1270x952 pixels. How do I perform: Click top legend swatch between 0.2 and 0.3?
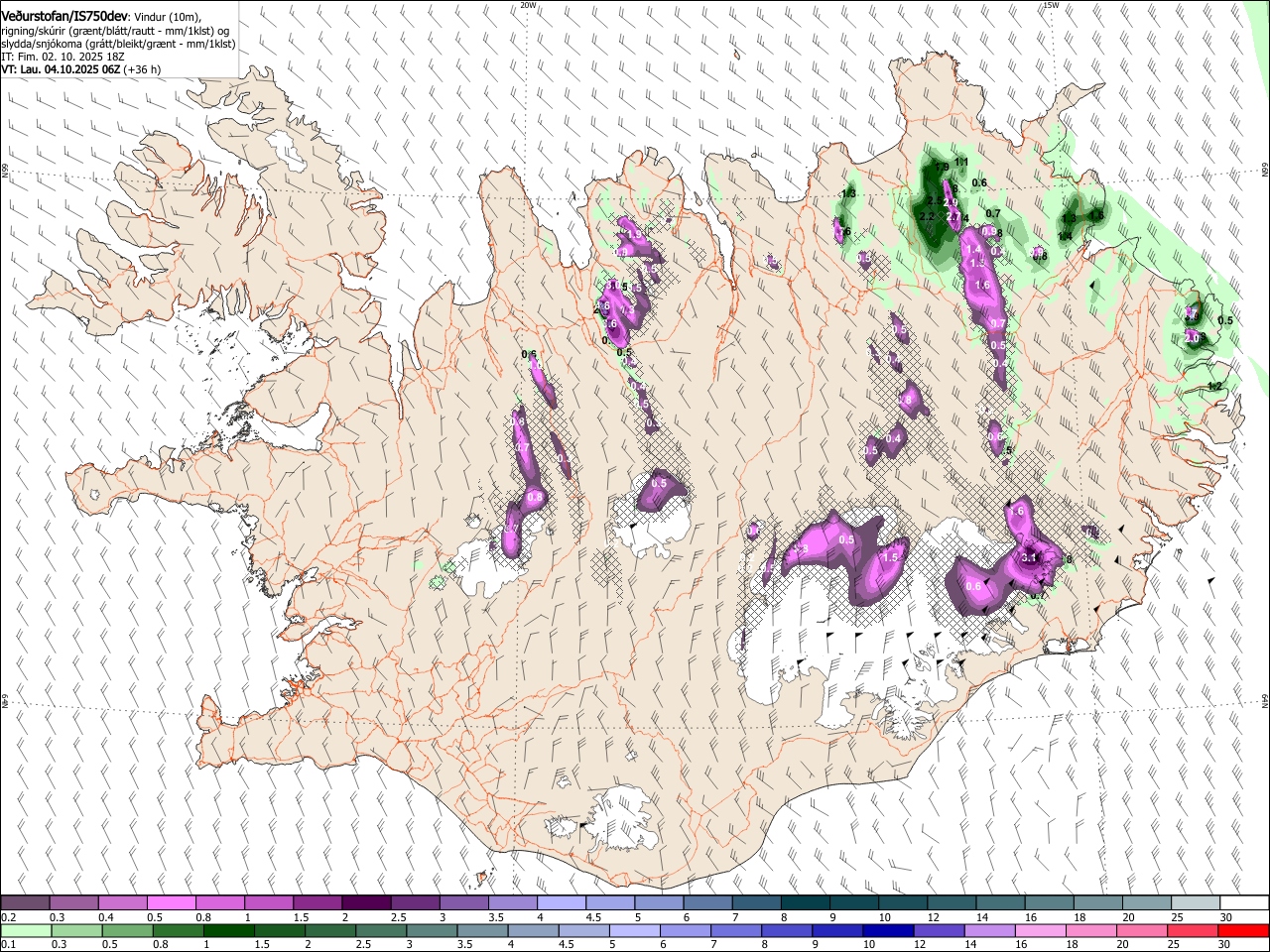click(25, 903)
